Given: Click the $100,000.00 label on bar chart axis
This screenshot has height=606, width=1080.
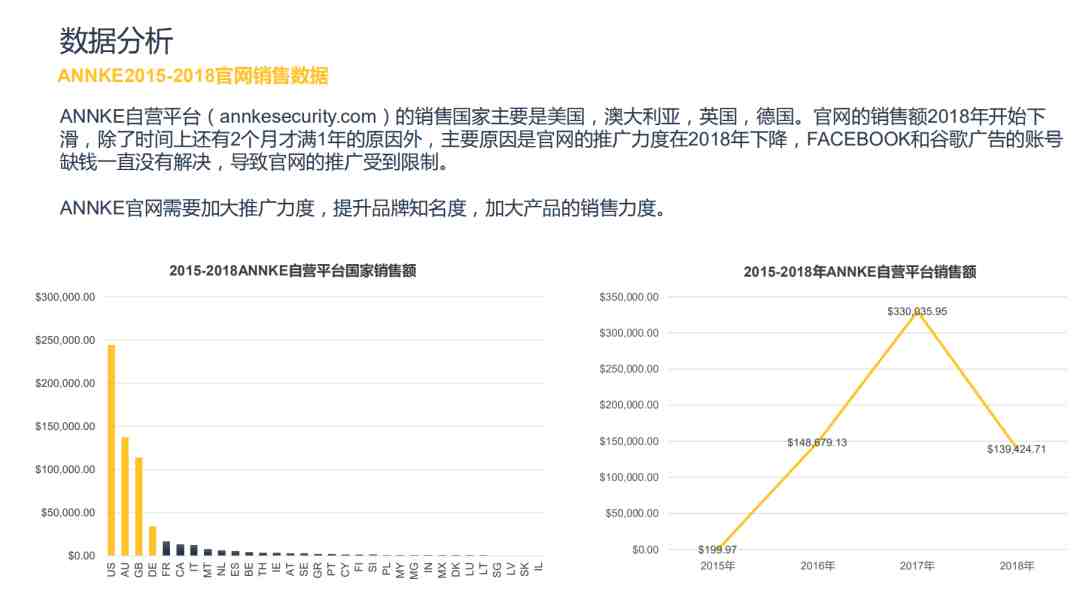Looking at the screenshot, I should pyautogui.click(x=65, y=470).
